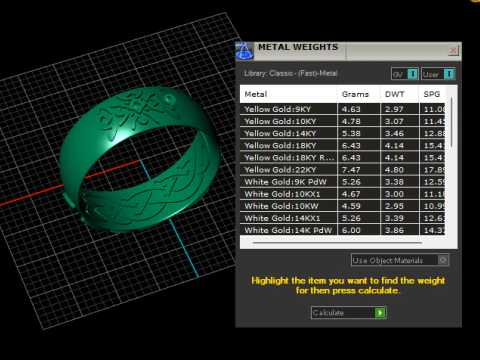The height and width of the screenshot is (360, 480).
Task: Click the 6.00 grams value
Action: tap(351, 230)
